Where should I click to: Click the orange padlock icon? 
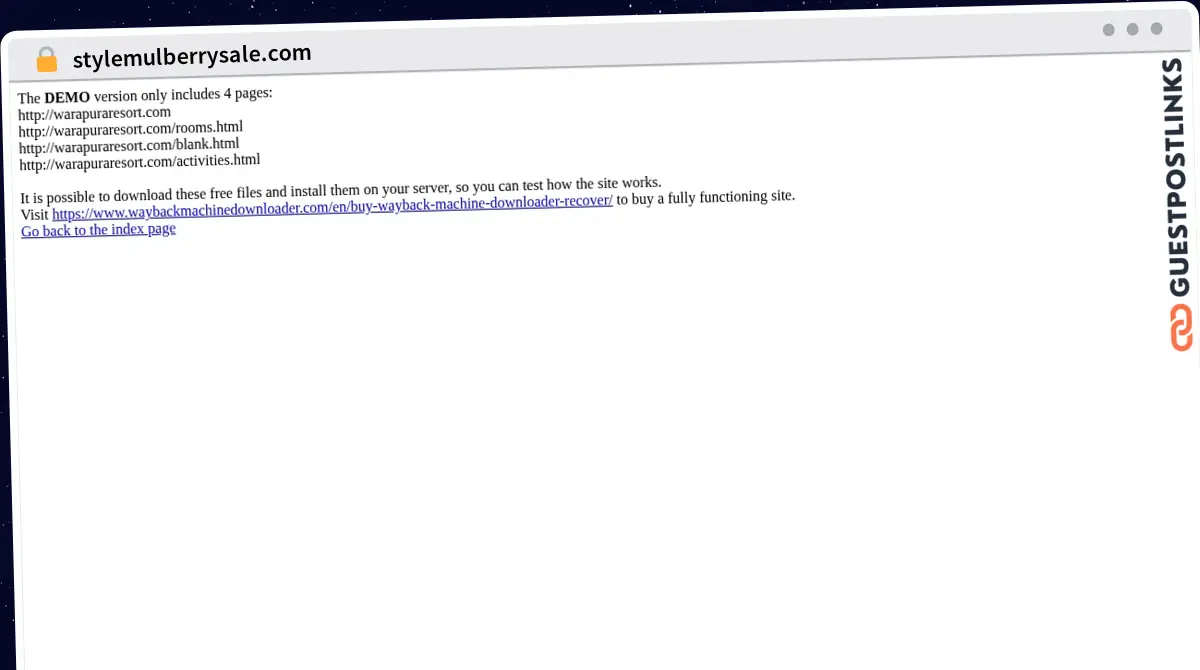pyautogui.click(x=46, y=60)
